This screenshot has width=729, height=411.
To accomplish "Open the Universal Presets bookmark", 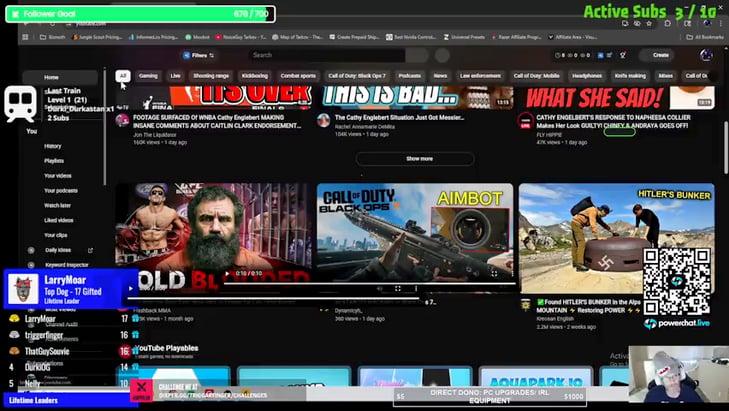I will (x=464, y=37).
